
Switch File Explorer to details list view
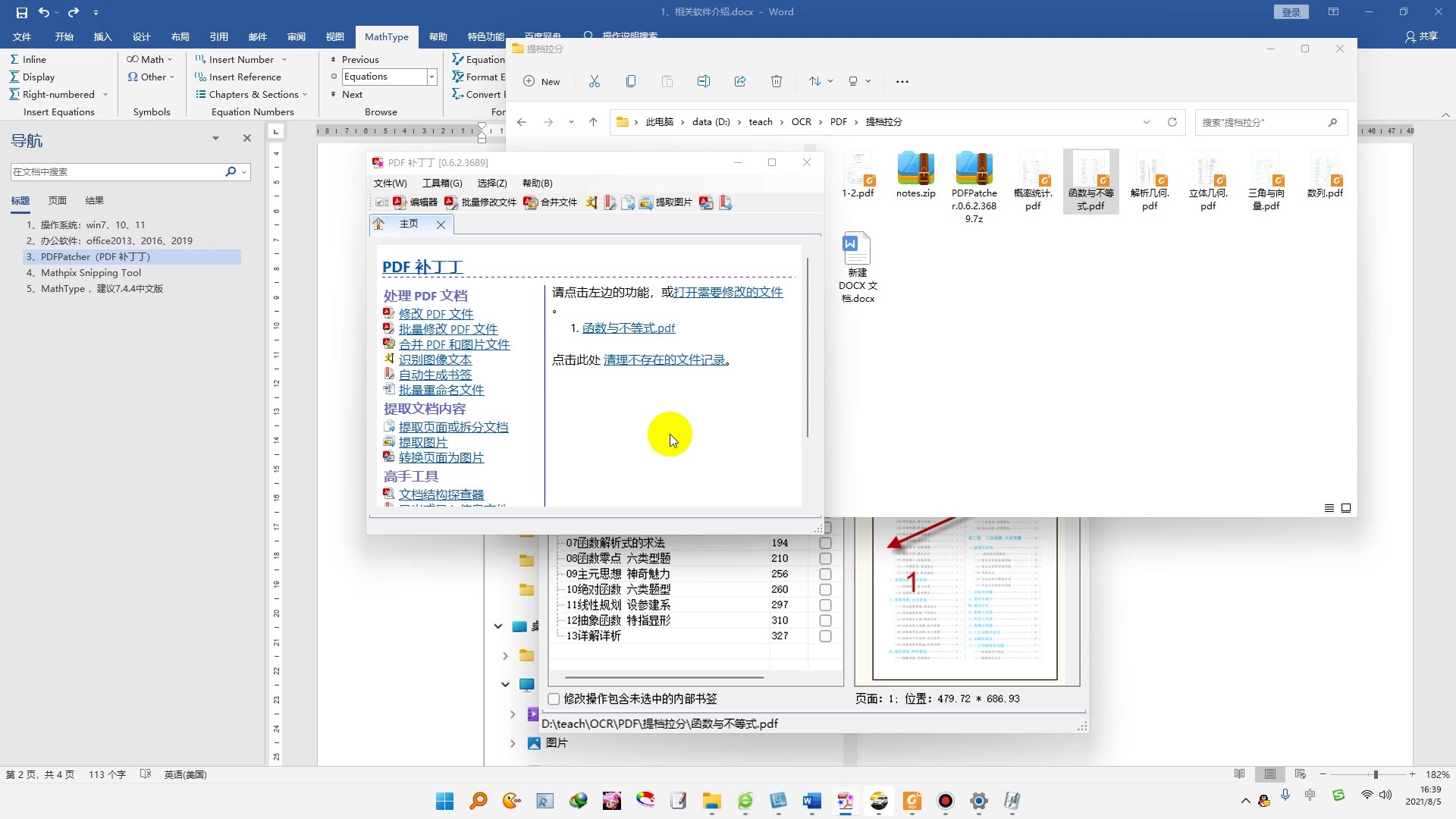[x=1329, y=508]
